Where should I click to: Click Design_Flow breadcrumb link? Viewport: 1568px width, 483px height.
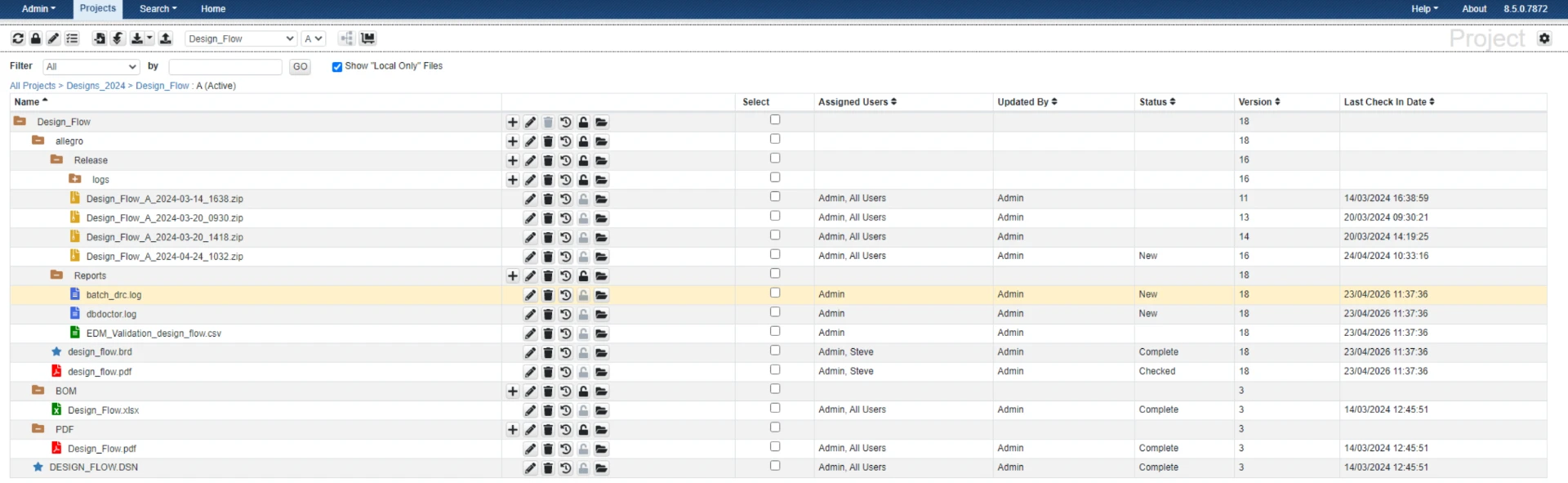(x=162, y=86)
